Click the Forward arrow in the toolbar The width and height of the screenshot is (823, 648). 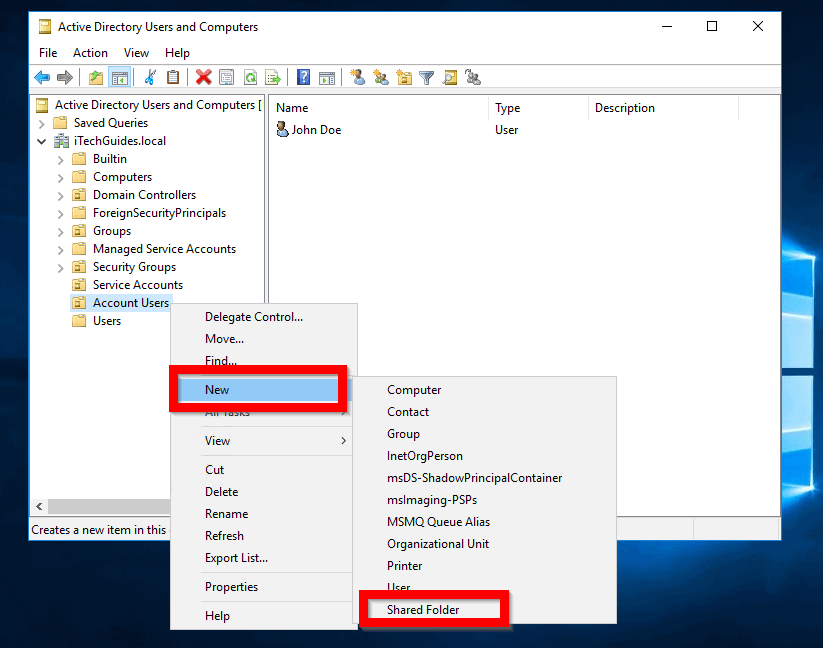(x=65, y=78)
